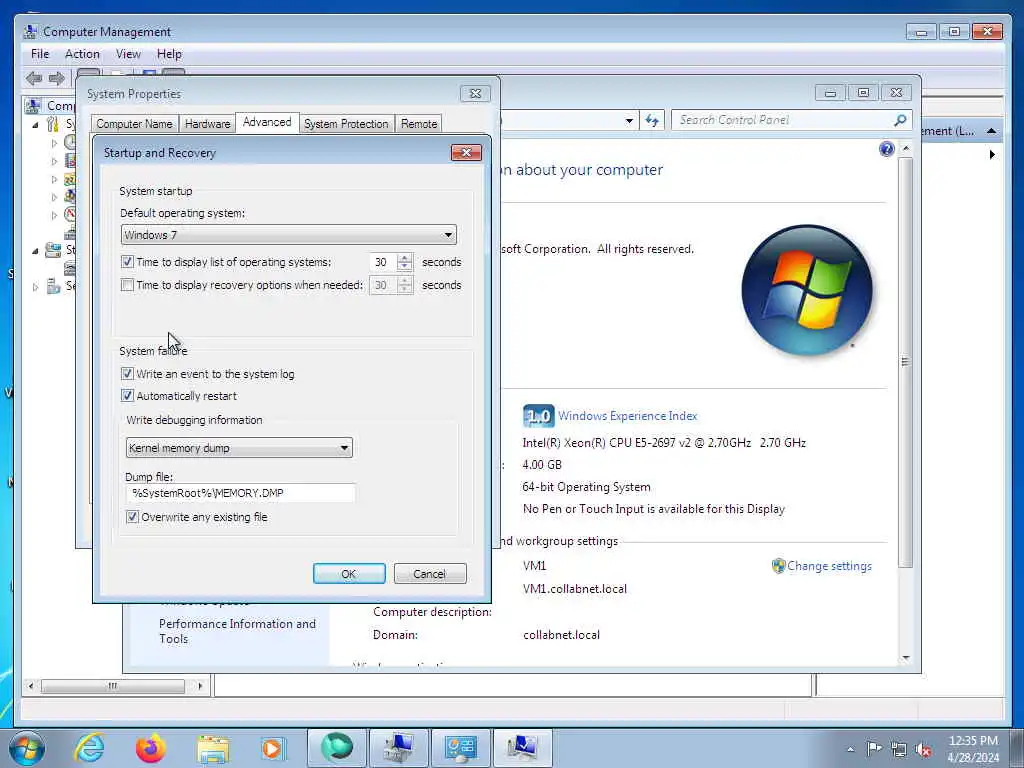Enable Time to display recovery options when needed
Image resolution: width=1024 pixels, height=768 pixels.
[127, 285]
